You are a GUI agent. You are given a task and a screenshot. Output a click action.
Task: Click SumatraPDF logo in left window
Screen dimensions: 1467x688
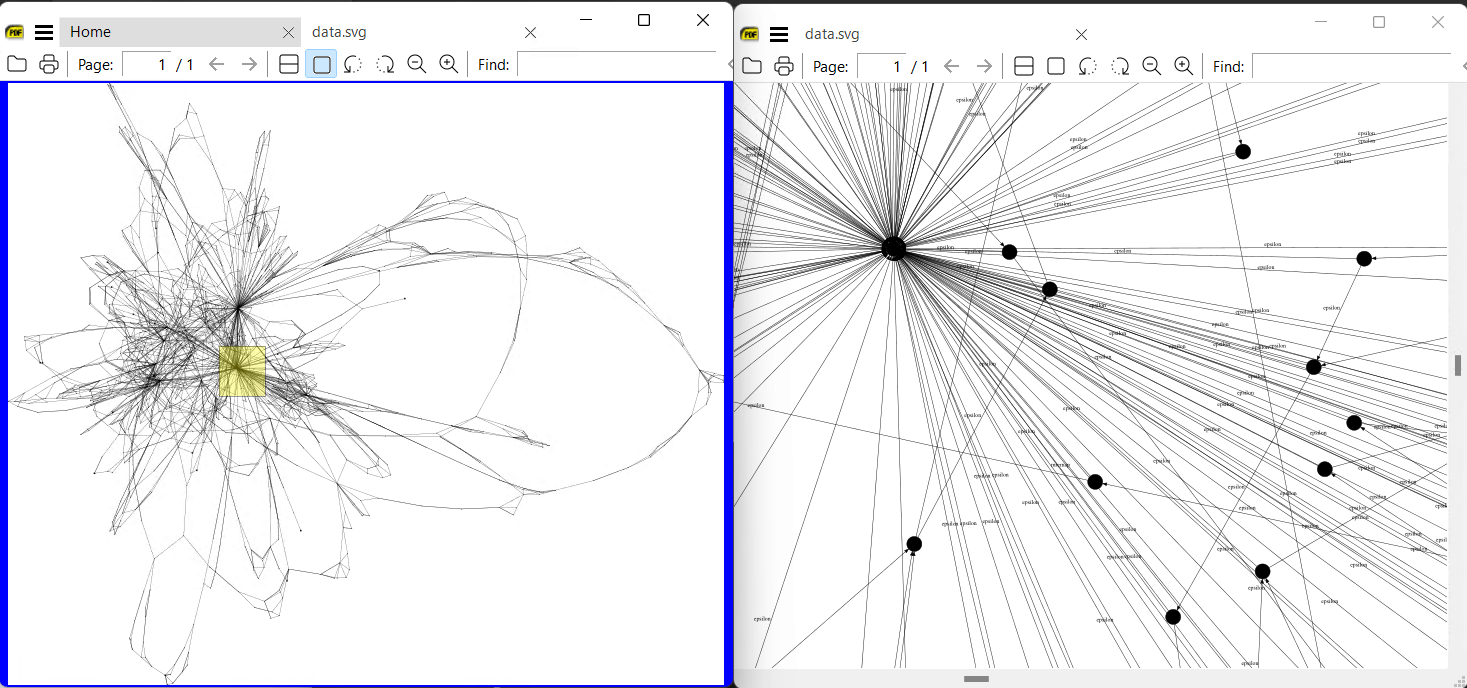coord(16,32)
